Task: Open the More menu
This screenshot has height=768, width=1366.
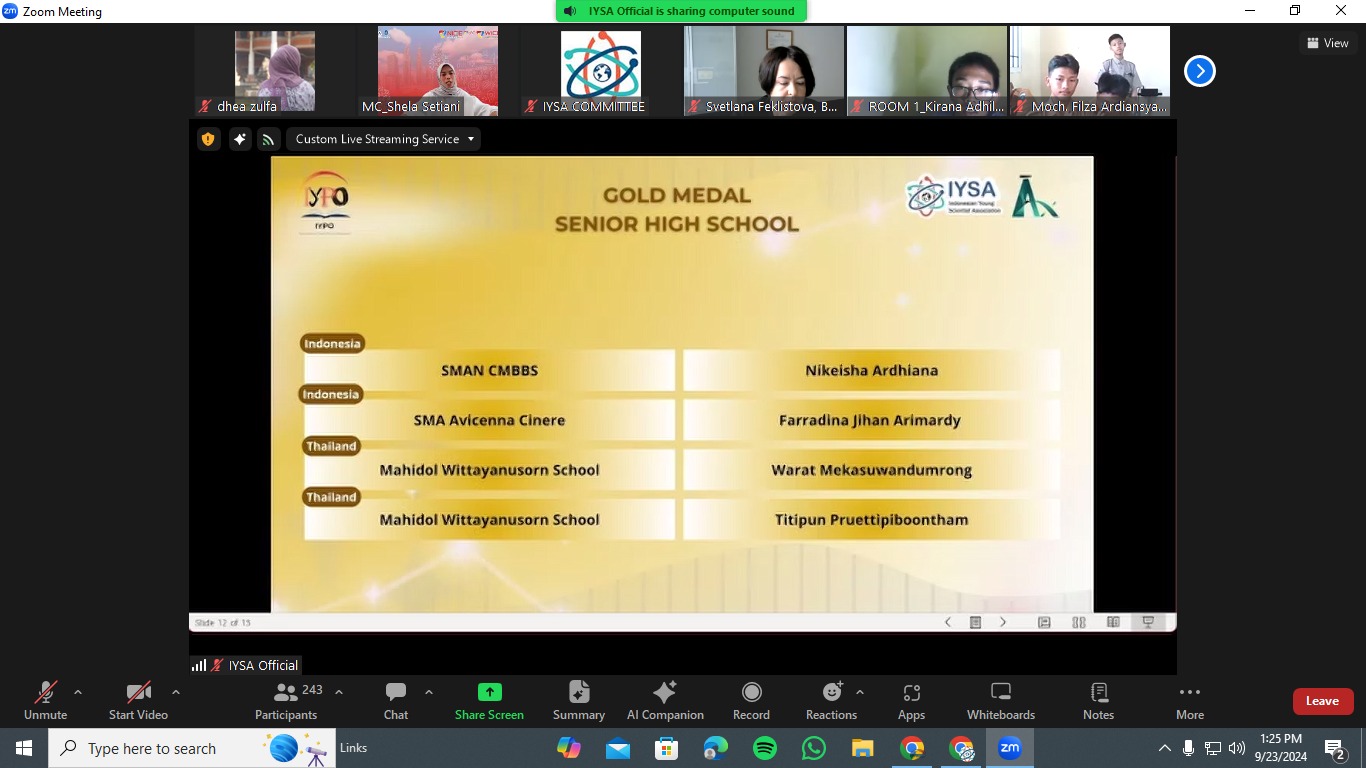Action: pos(1189,700)
